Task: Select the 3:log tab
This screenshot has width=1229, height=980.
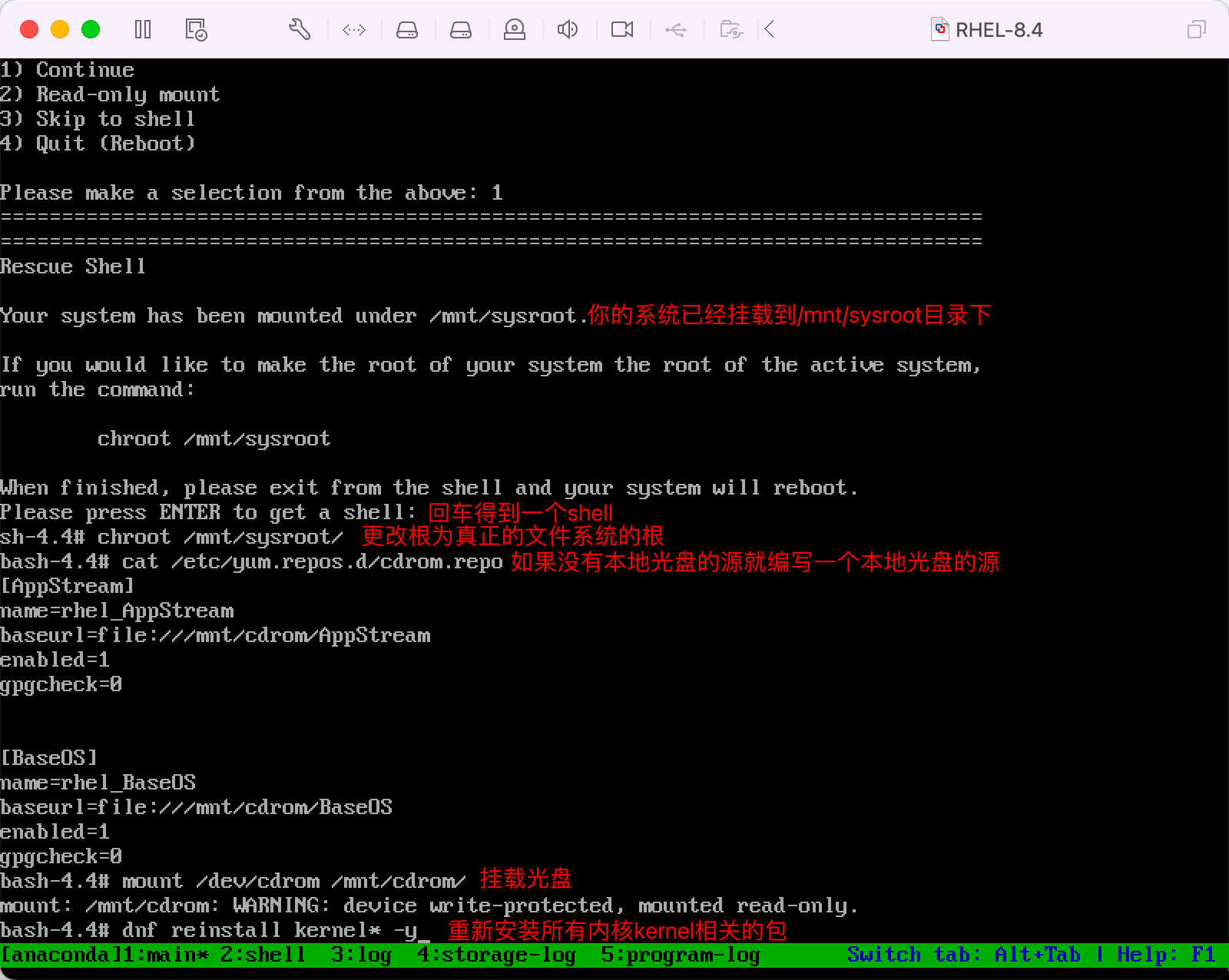Action: click(361, 955)
